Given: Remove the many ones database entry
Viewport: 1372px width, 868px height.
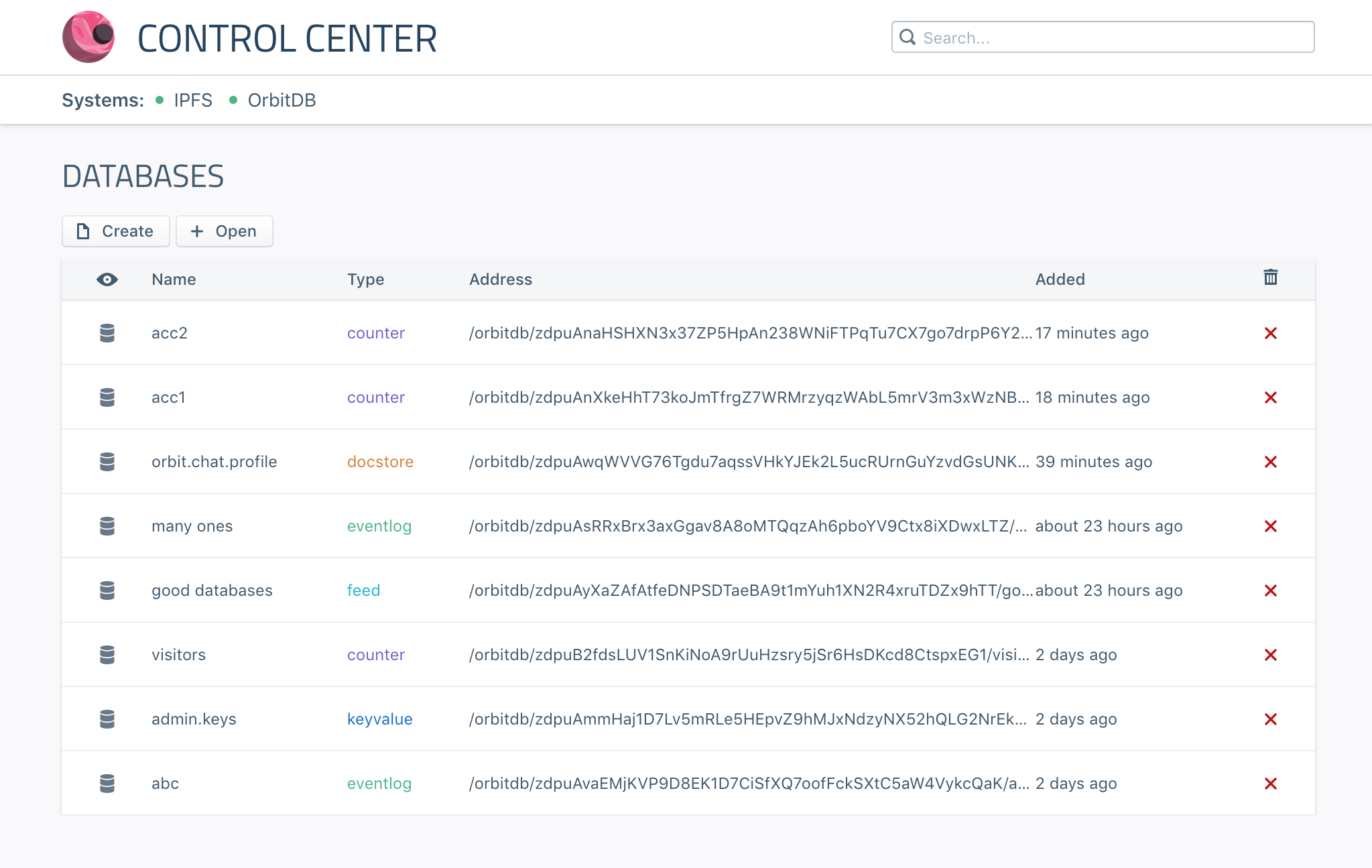Looking at the screenshot, I should tap(1270, 526).
